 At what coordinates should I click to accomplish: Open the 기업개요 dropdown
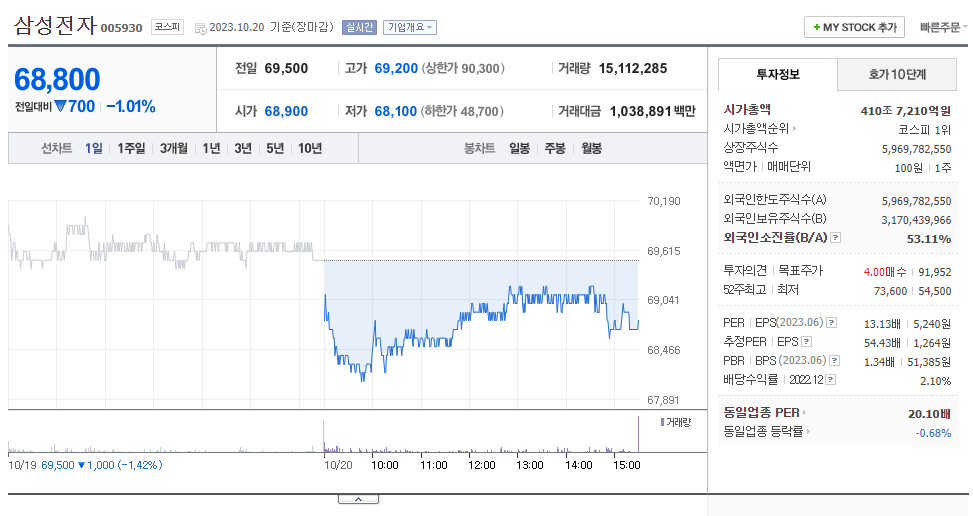410,27
